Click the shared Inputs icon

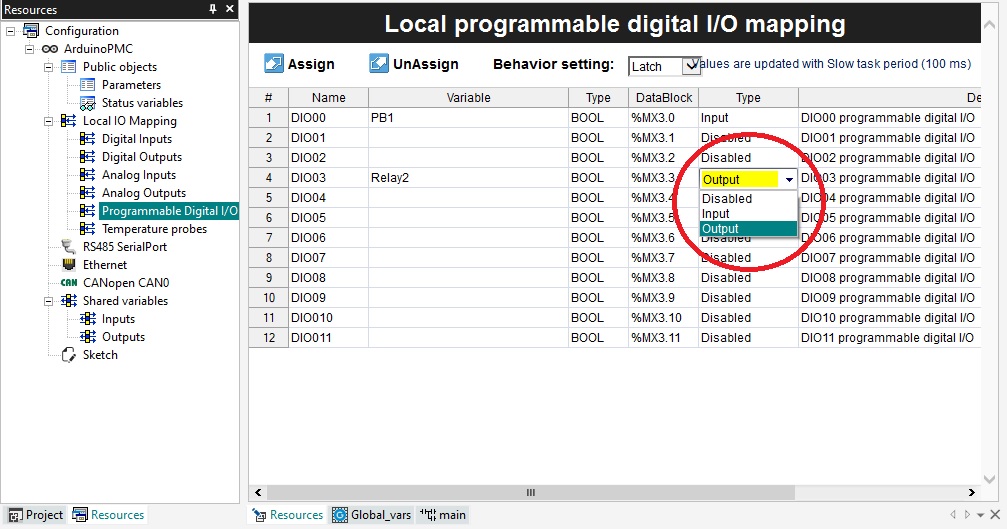tap(88, 318)
